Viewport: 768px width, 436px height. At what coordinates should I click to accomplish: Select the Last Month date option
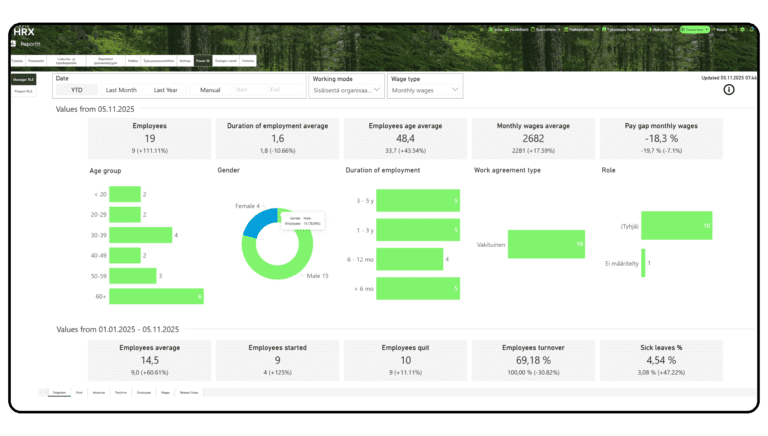[121, 90]
